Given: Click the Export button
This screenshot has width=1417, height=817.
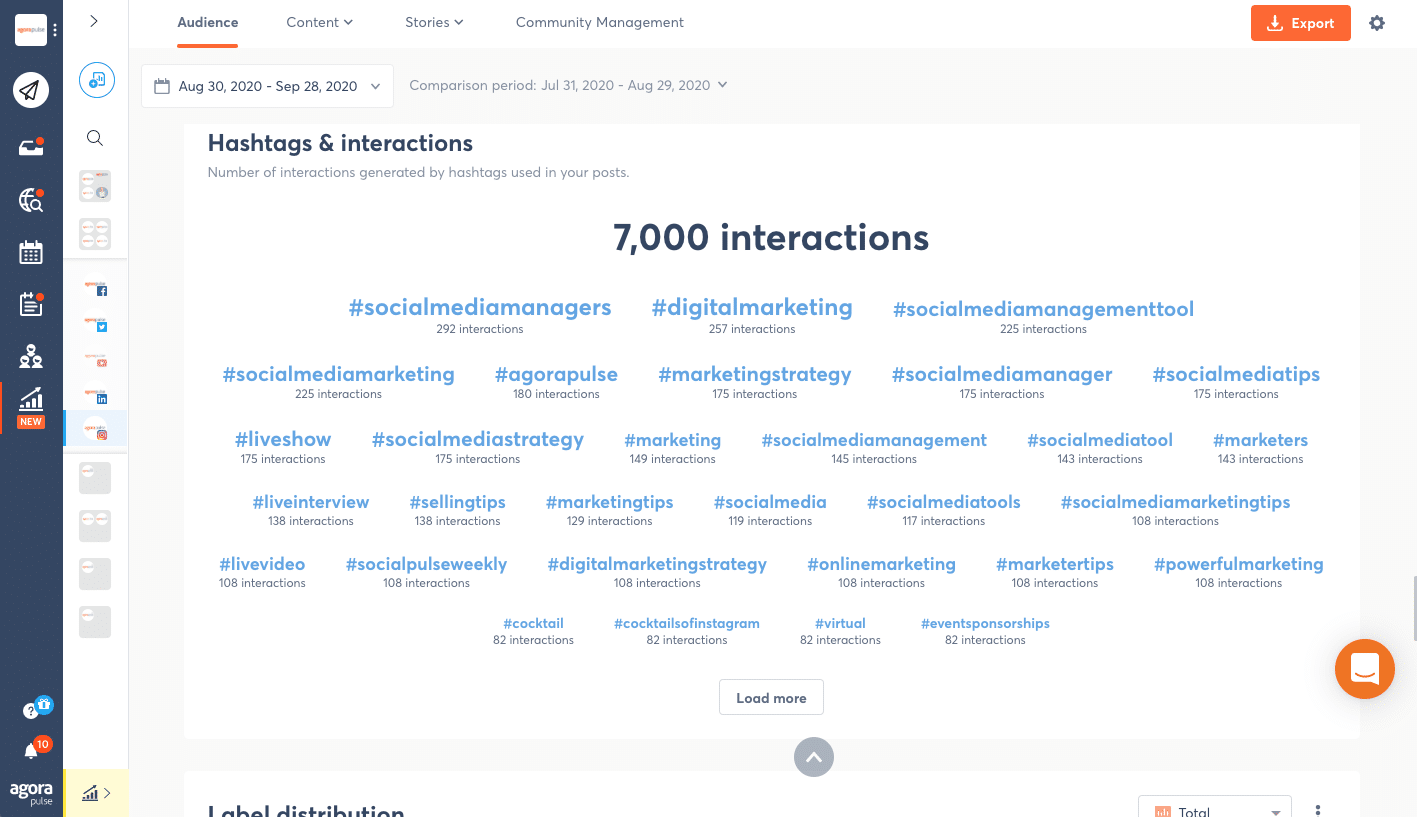Looking at the screenshot, I should [x=1300, y=23].
